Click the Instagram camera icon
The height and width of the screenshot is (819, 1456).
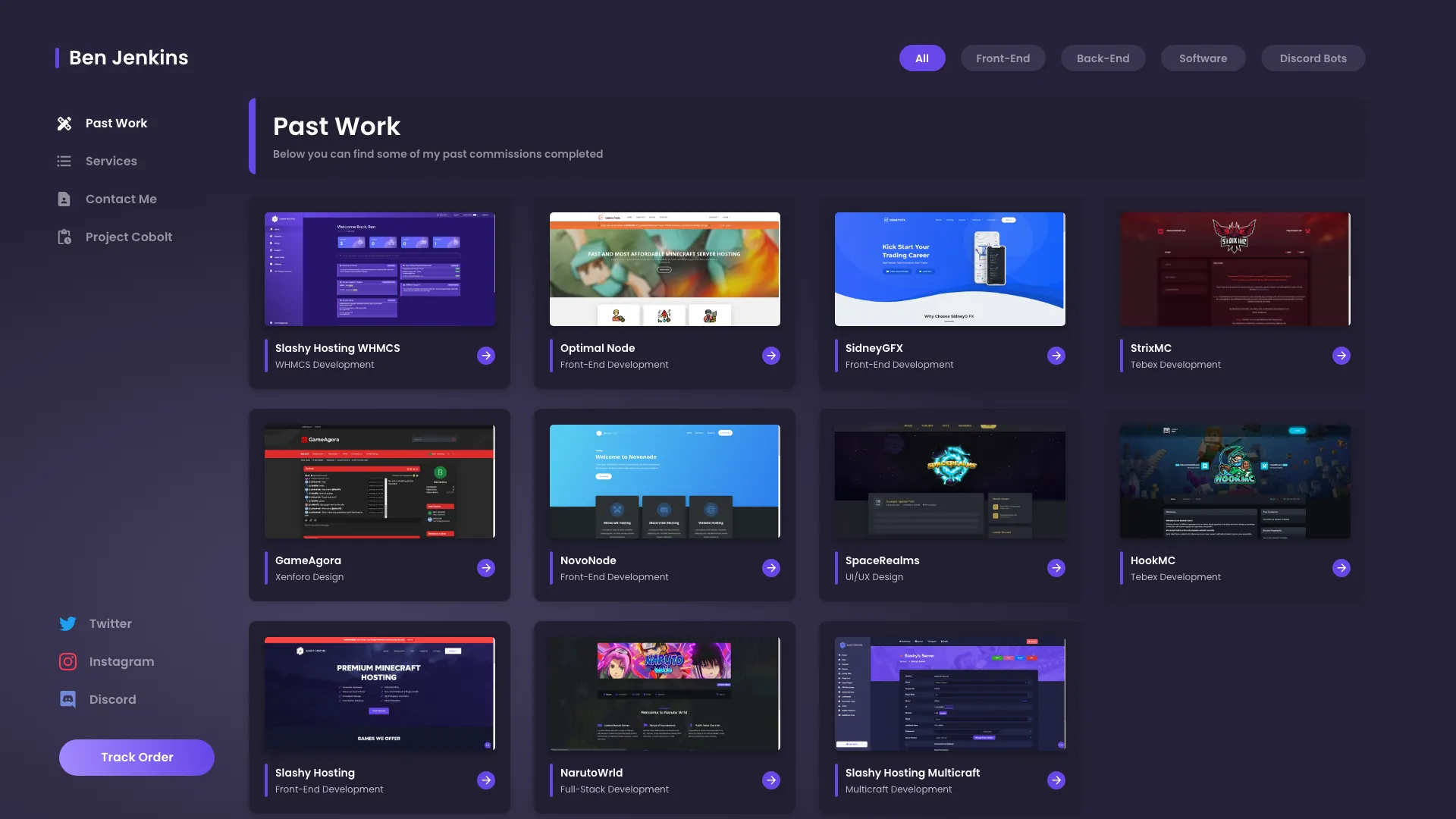click(68, 662)
